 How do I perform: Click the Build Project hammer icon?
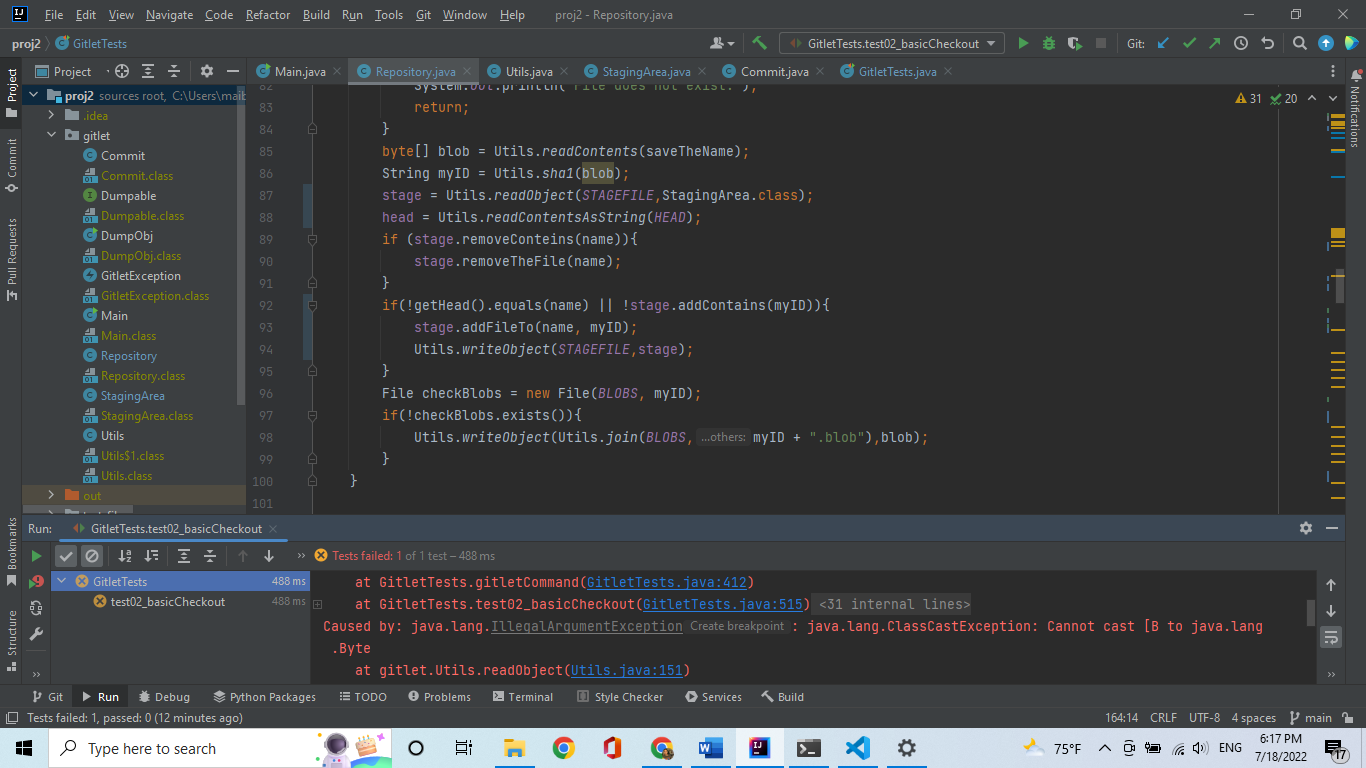coord(760,43)
